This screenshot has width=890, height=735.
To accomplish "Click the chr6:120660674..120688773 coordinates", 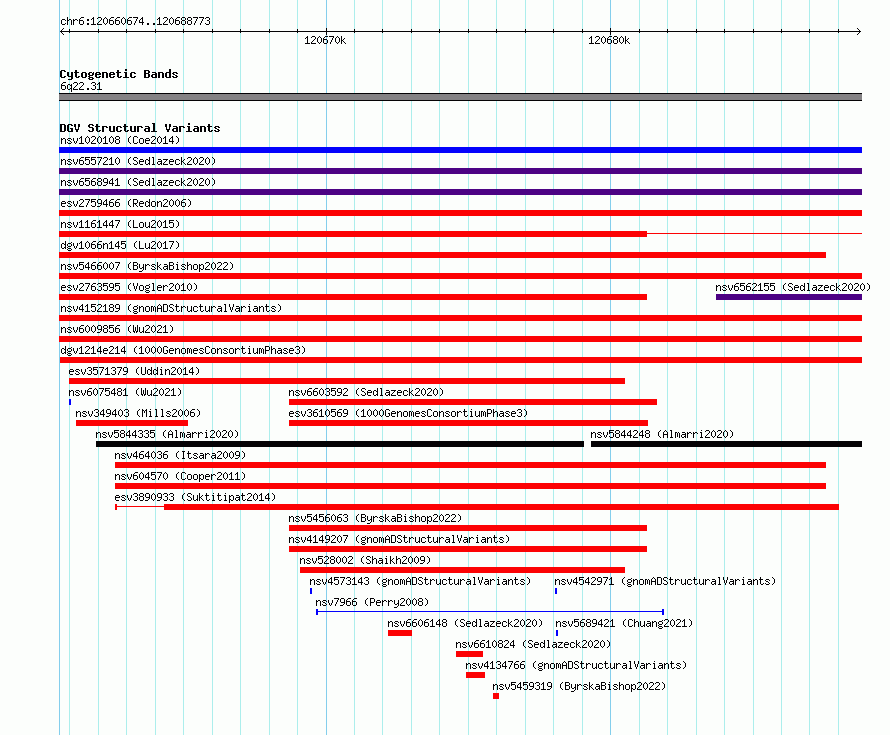I will pyautogui.click(x=135, y=21).
